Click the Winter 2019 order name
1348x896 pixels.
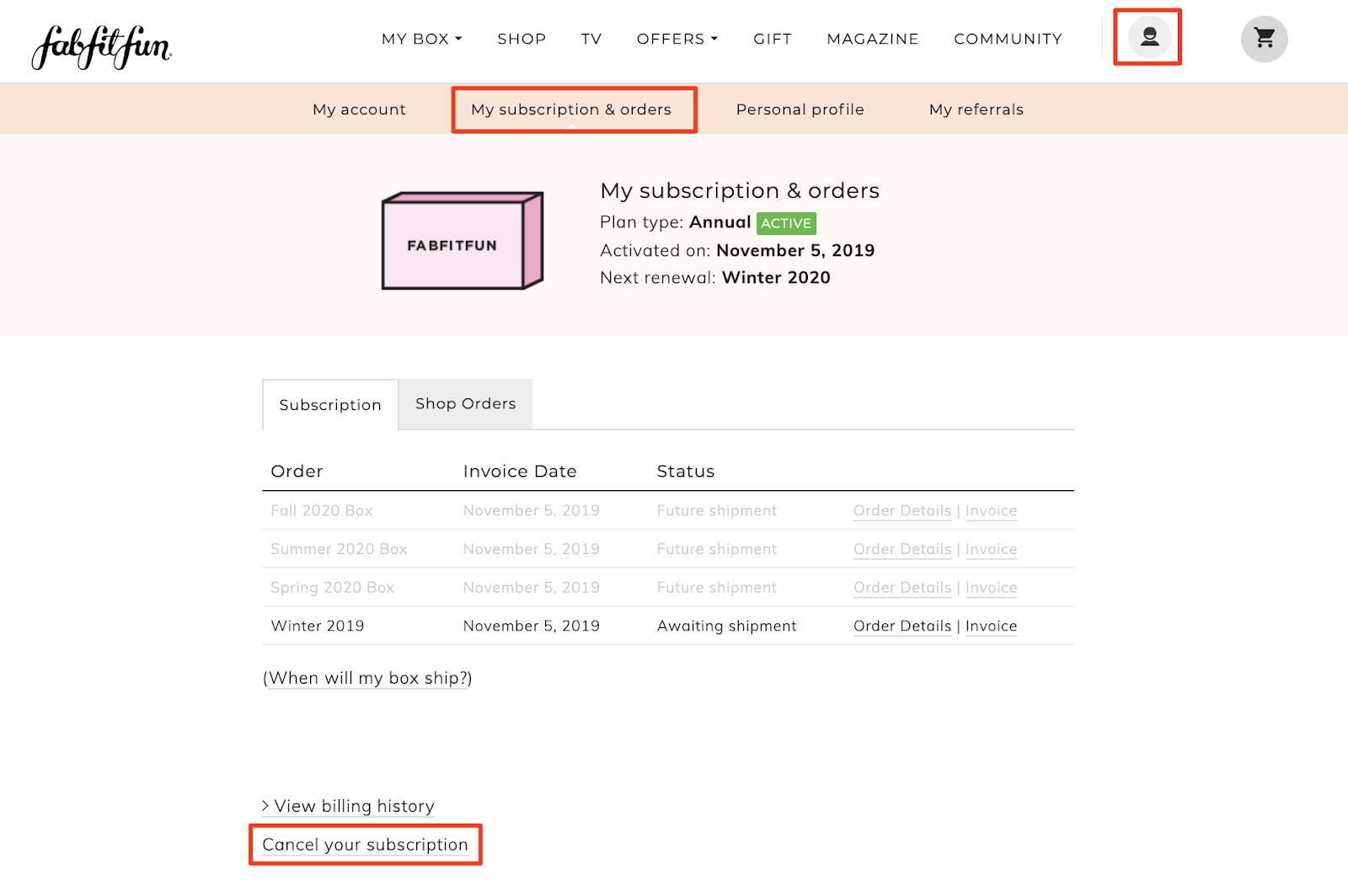[x=318, y=626]
